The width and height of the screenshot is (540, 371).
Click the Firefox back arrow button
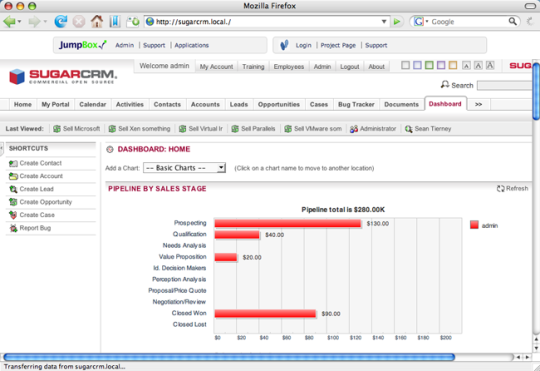[9, 22]
